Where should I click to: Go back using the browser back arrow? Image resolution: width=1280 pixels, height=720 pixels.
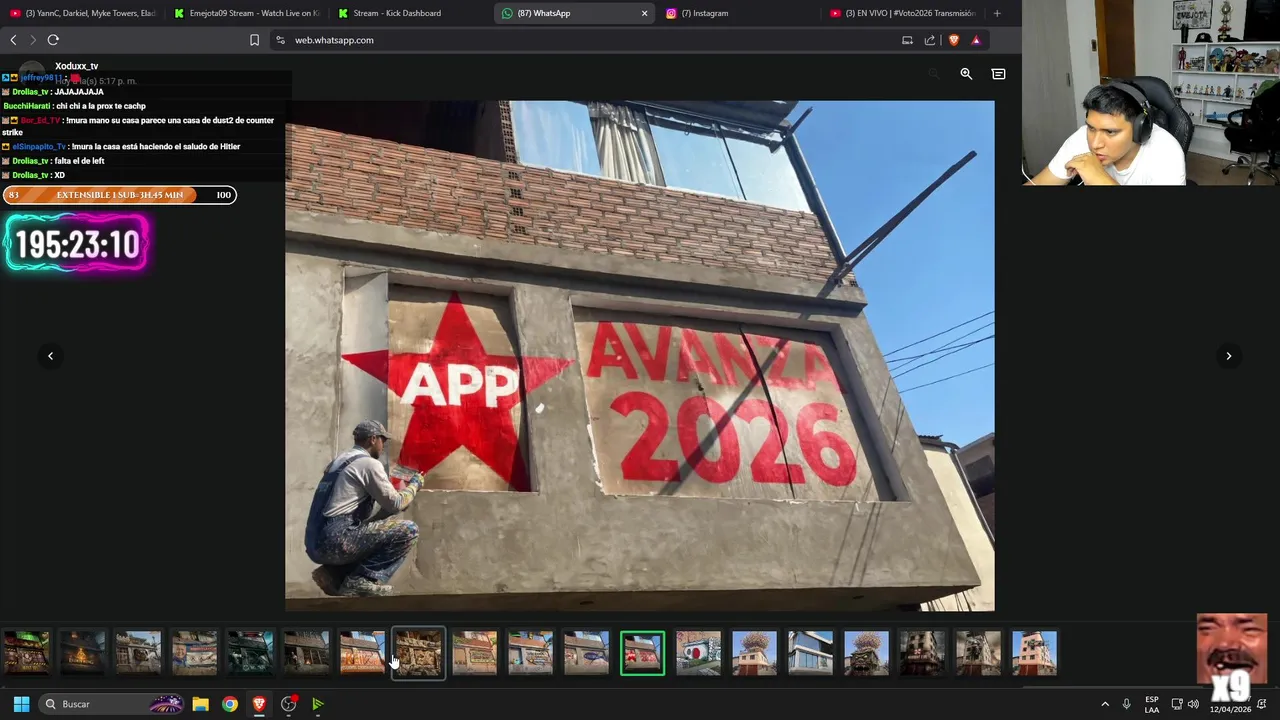tap(13, 40)
